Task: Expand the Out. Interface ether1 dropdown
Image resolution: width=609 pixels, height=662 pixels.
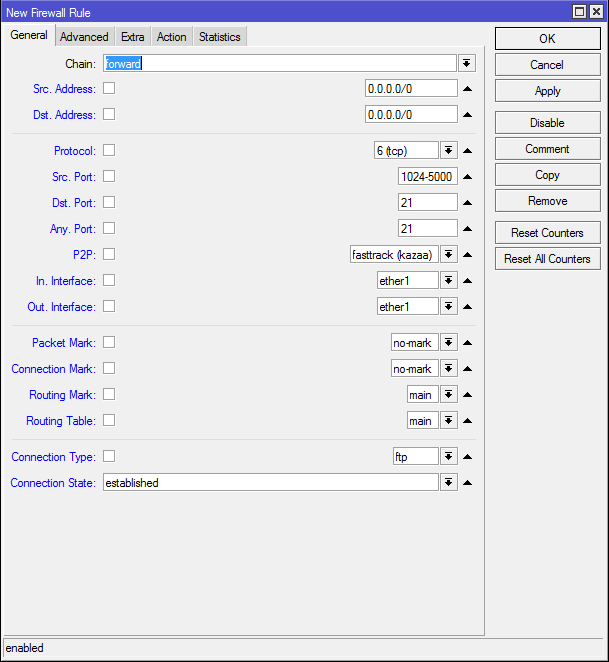Action: [449, 307]
